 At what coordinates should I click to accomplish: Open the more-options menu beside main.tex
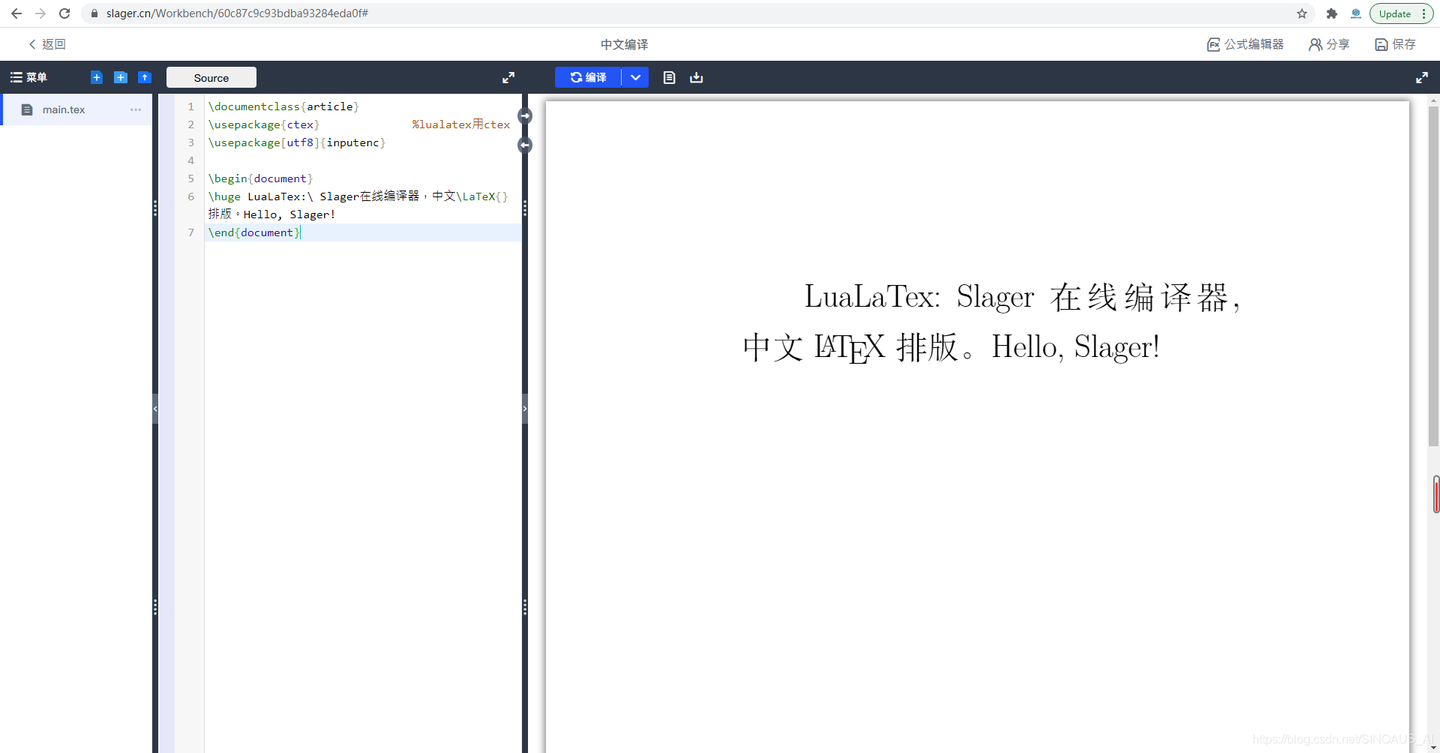[x=135, y=109]
